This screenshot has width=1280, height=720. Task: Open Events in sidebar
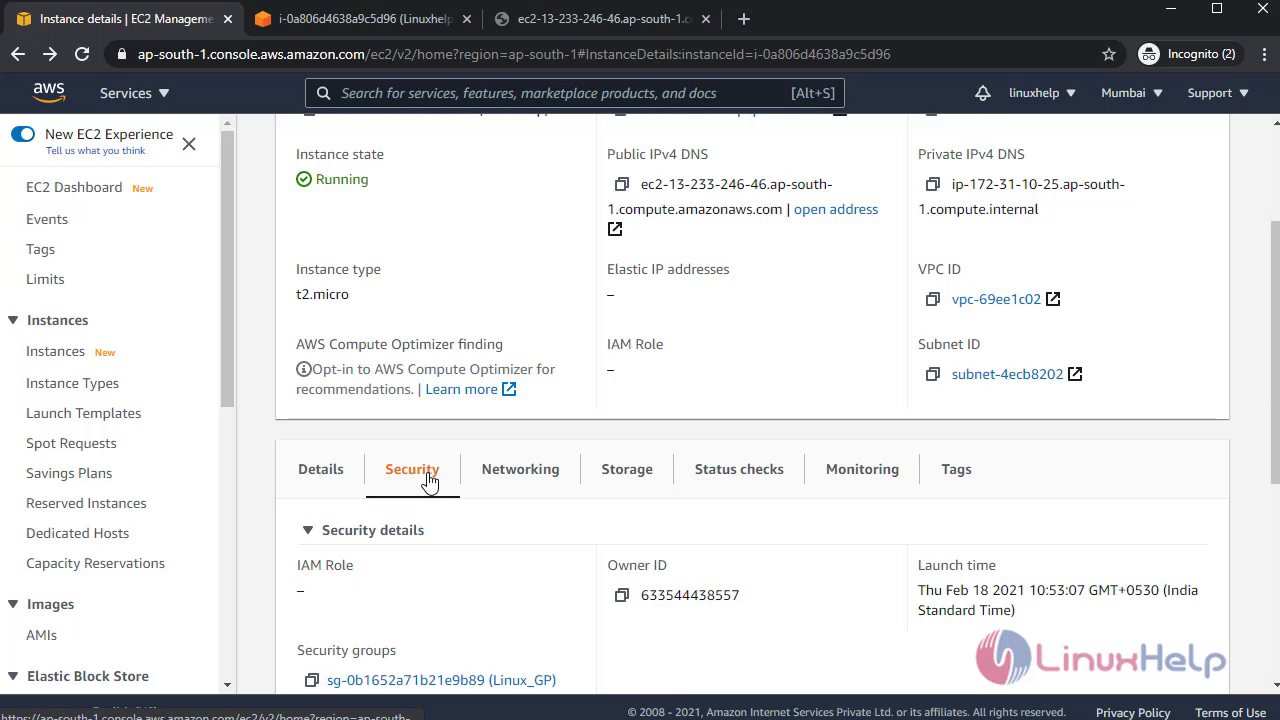coord(47,219)
